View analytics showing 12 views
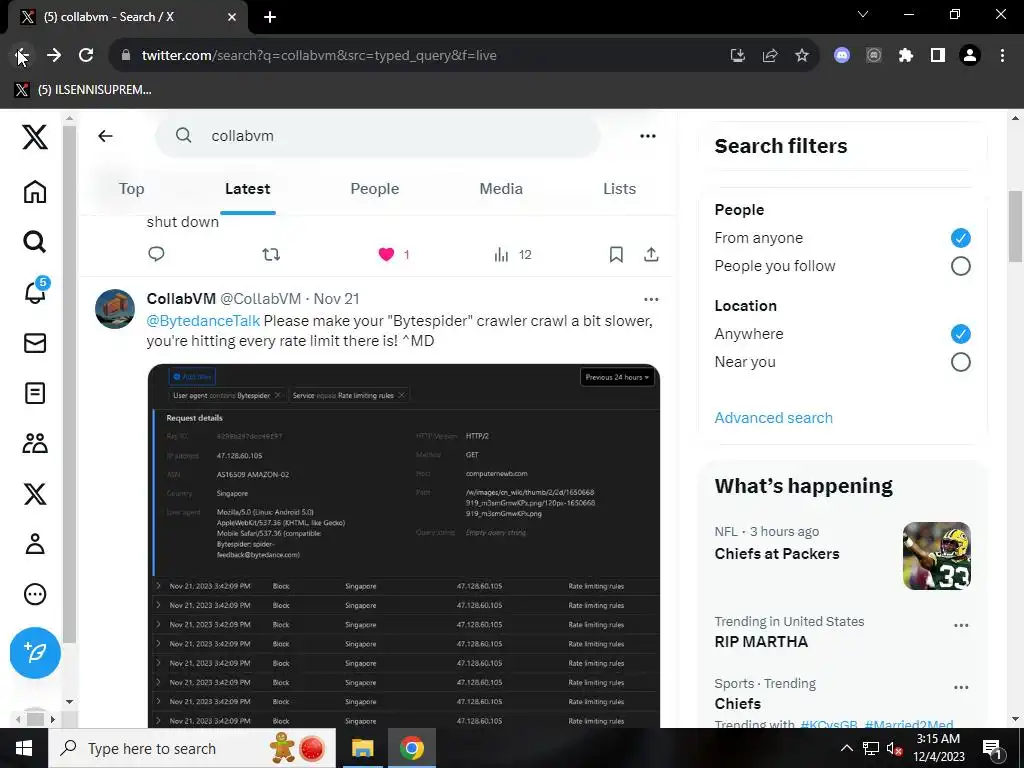Image resolution: width=1024 pixels, height=768 pixels. coord(513,255)
